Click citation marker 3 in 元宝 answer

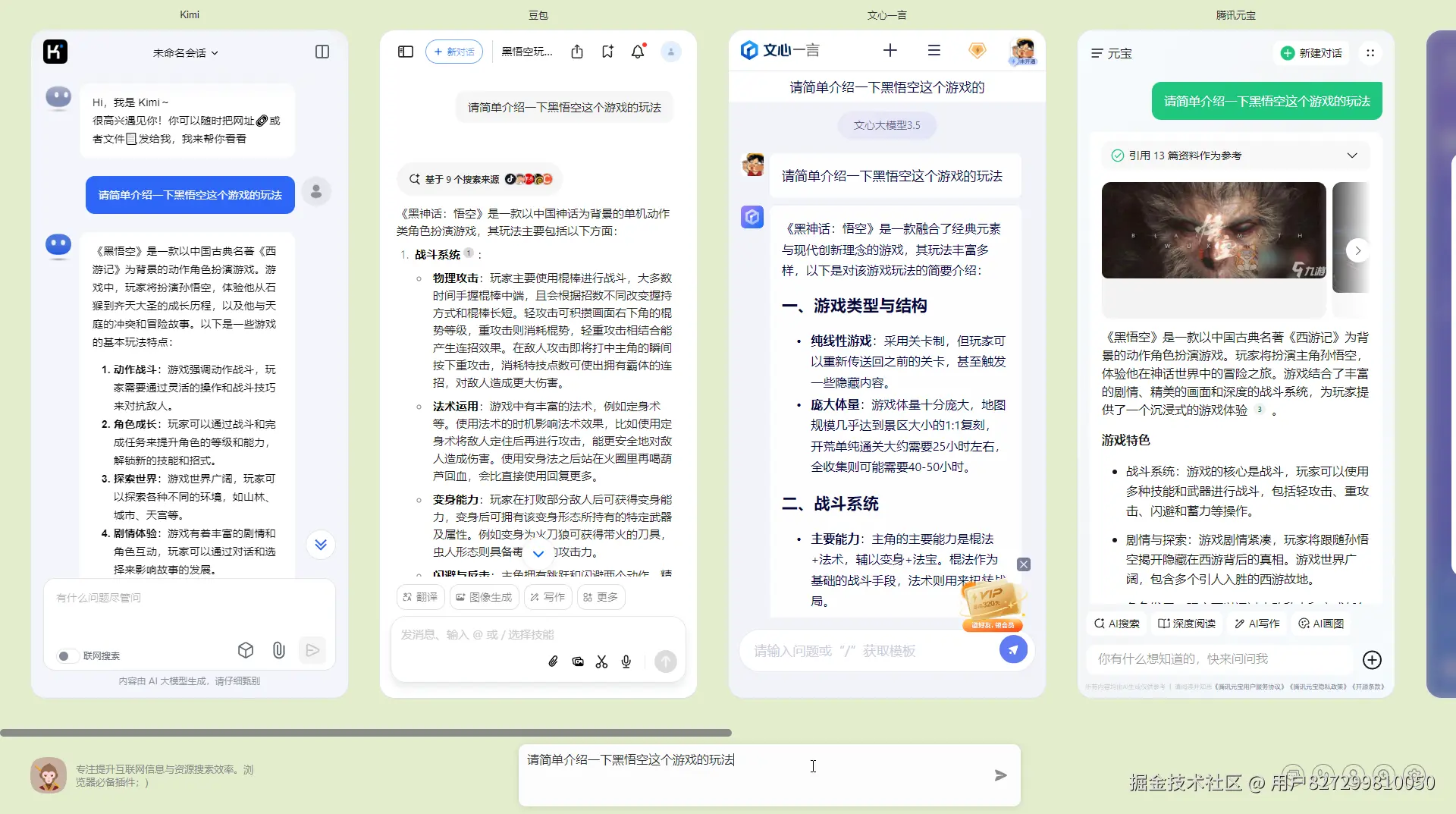coord(1260,410)
